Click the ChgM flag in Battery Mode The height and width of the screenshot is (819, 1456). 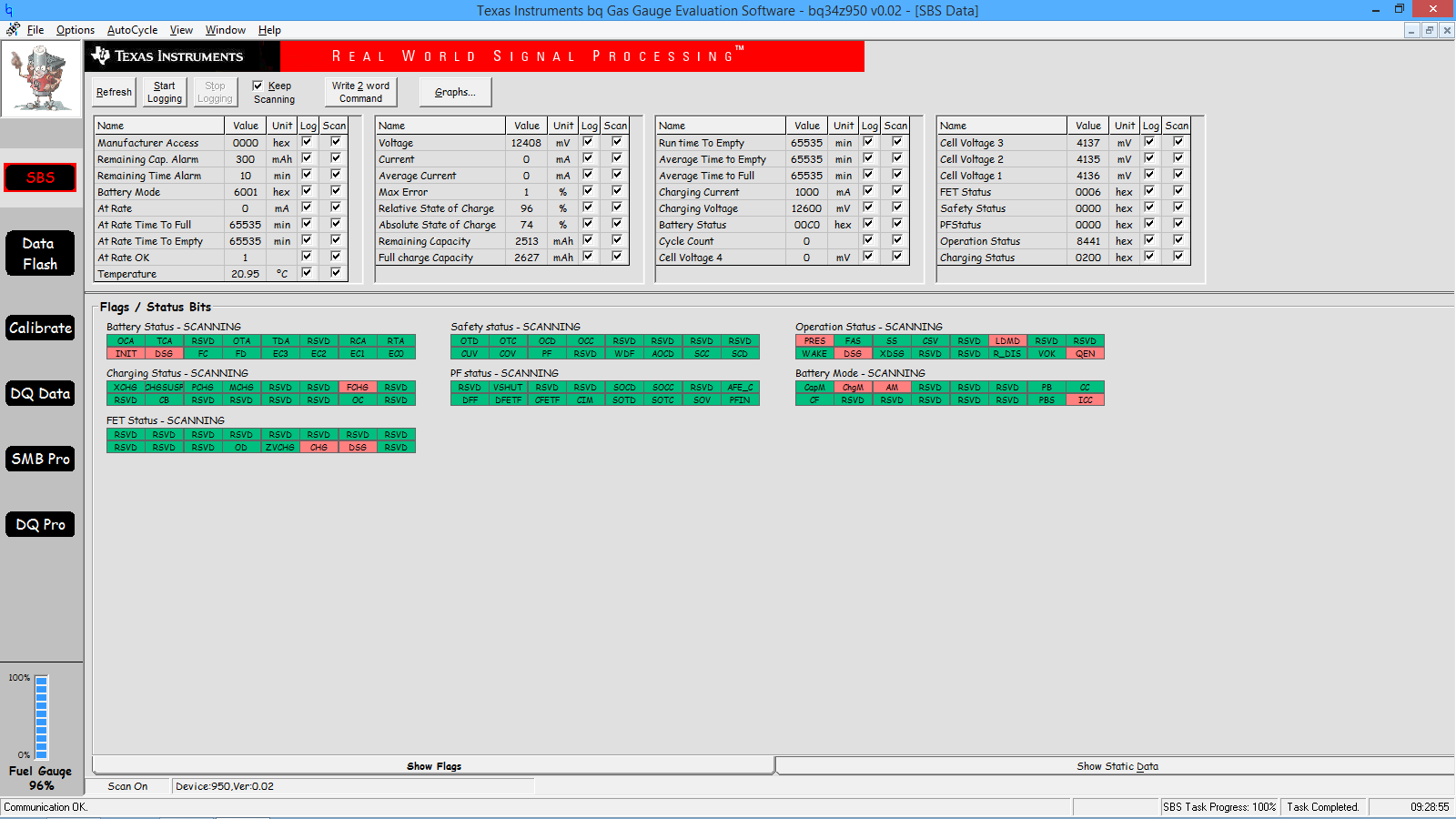point(853,388)
